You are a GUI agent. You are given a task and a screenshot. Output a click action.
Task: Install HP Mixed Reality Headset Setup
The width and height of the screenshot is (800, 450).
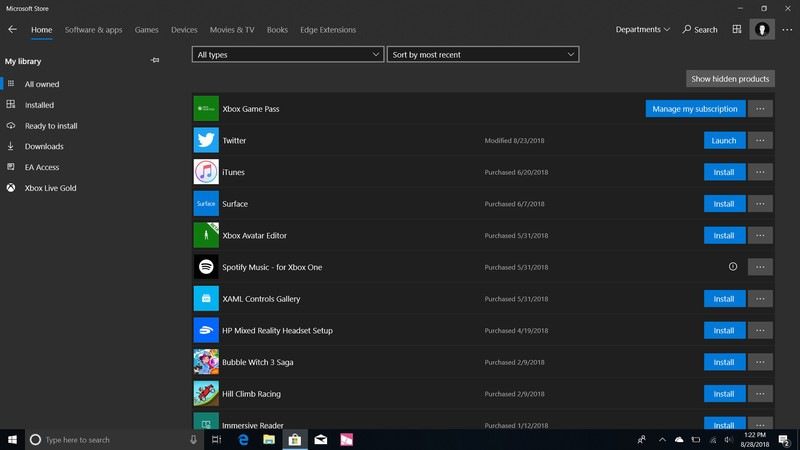pyautogui.click(x=724, y=330)
